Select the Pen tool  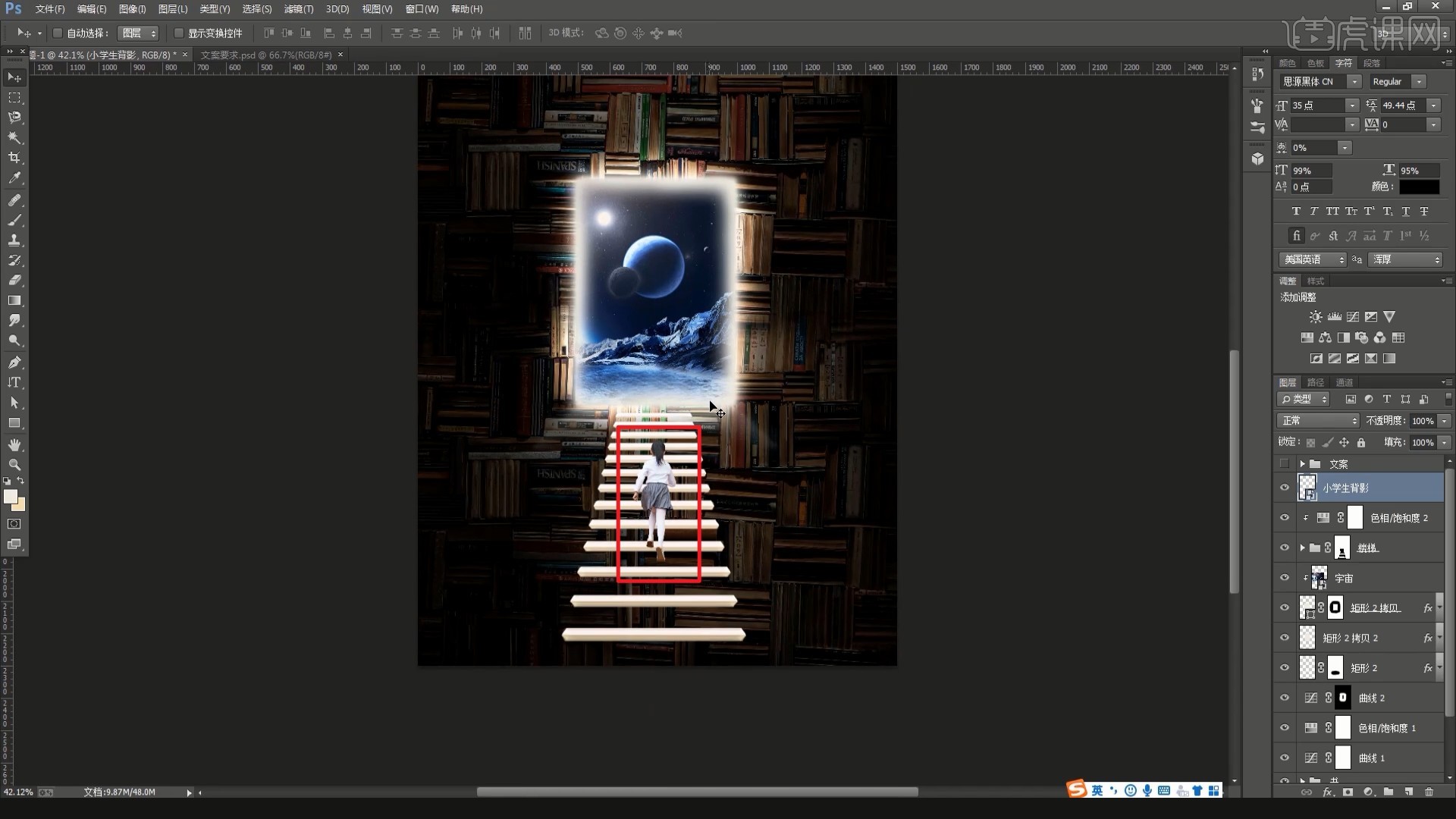click(x=14, y=362)
